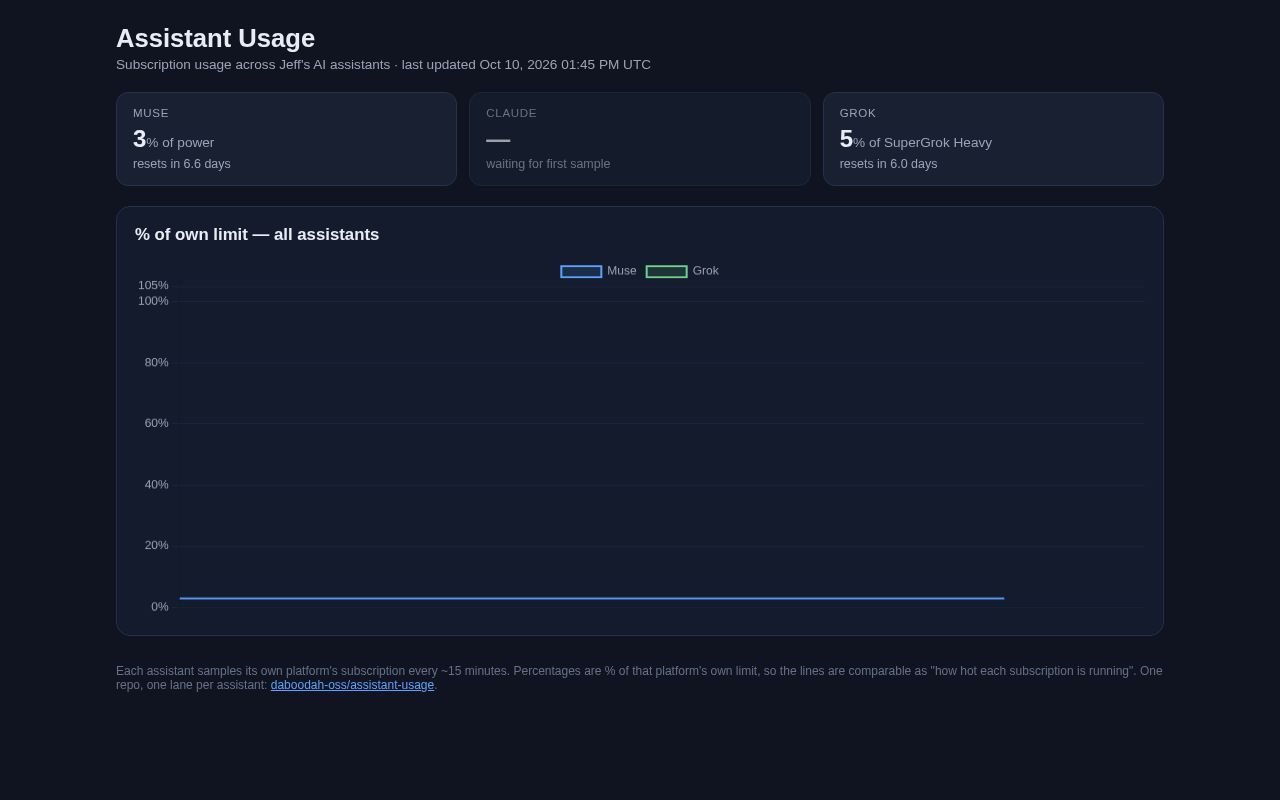Click the "CLAUDE" card label
Viewport: 1280px width, 800px height.
click(511, 113)
